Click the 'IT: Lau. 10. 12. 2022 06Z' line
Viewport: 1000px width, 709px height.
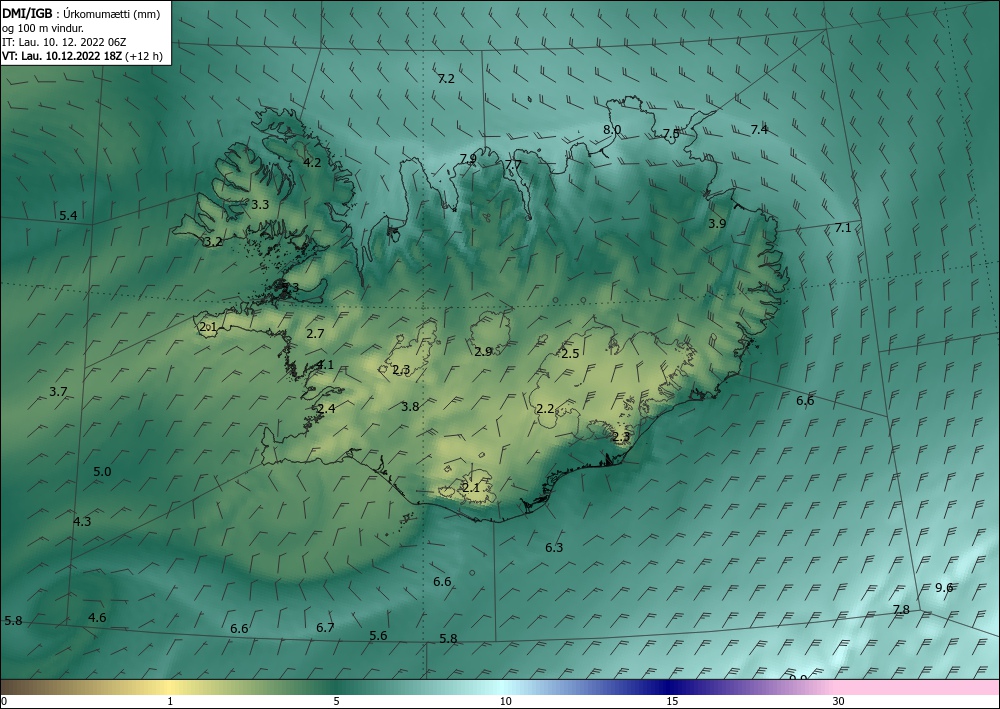click(x=64, y=42)
